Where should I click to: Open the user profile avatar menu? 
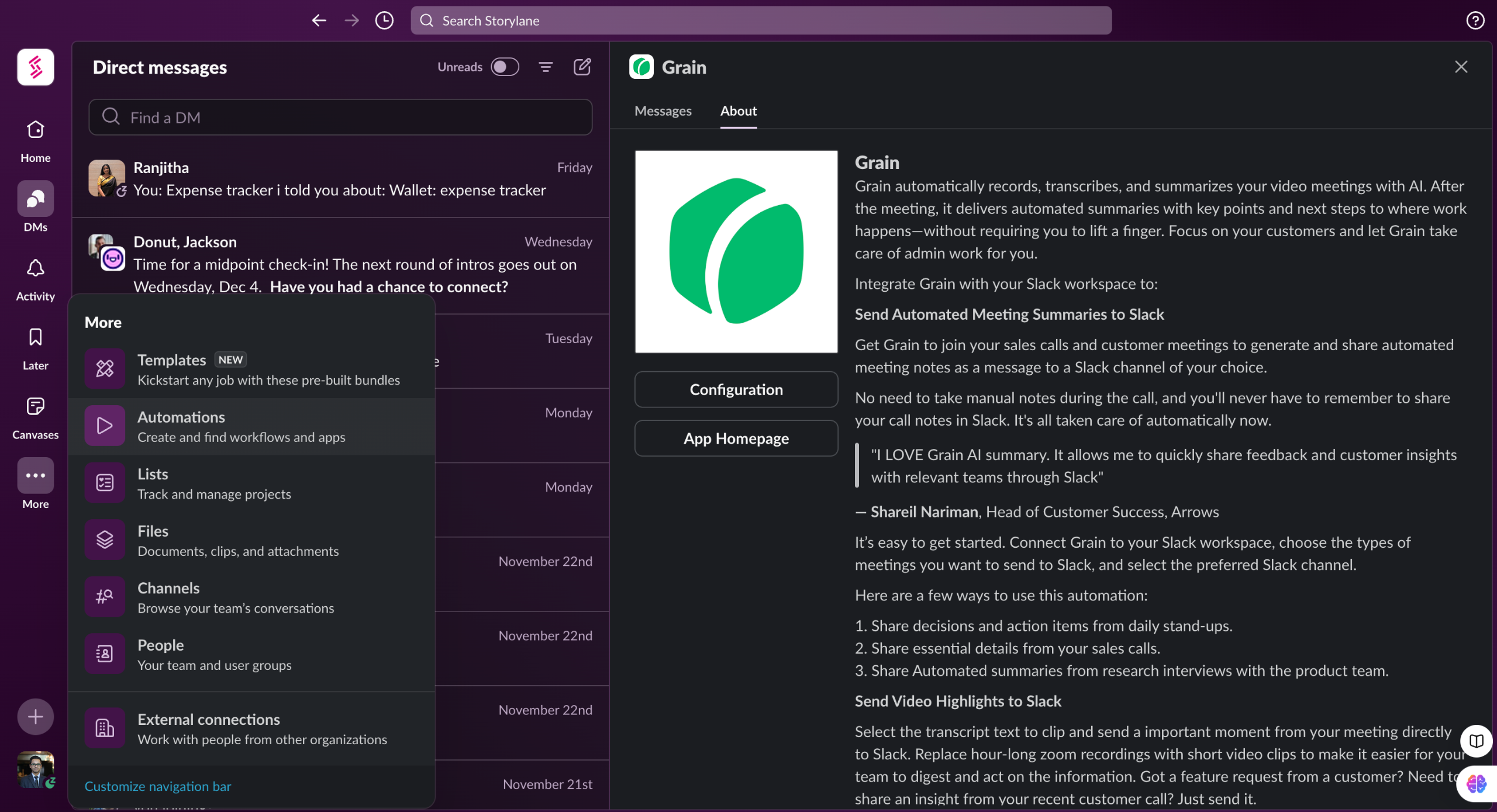35,769
